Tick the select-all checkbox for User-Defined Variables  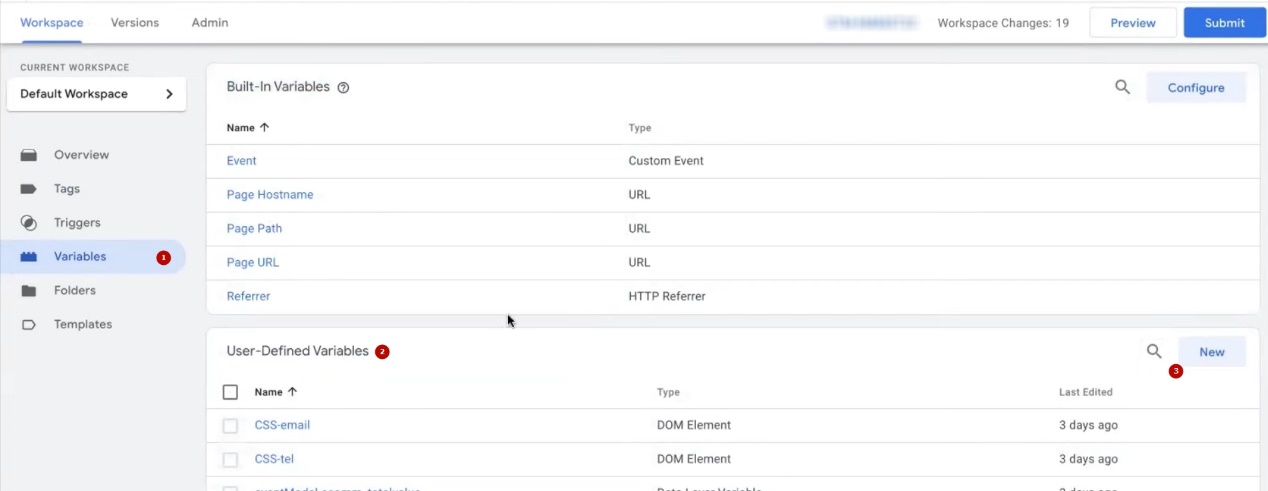click(230, 392)
